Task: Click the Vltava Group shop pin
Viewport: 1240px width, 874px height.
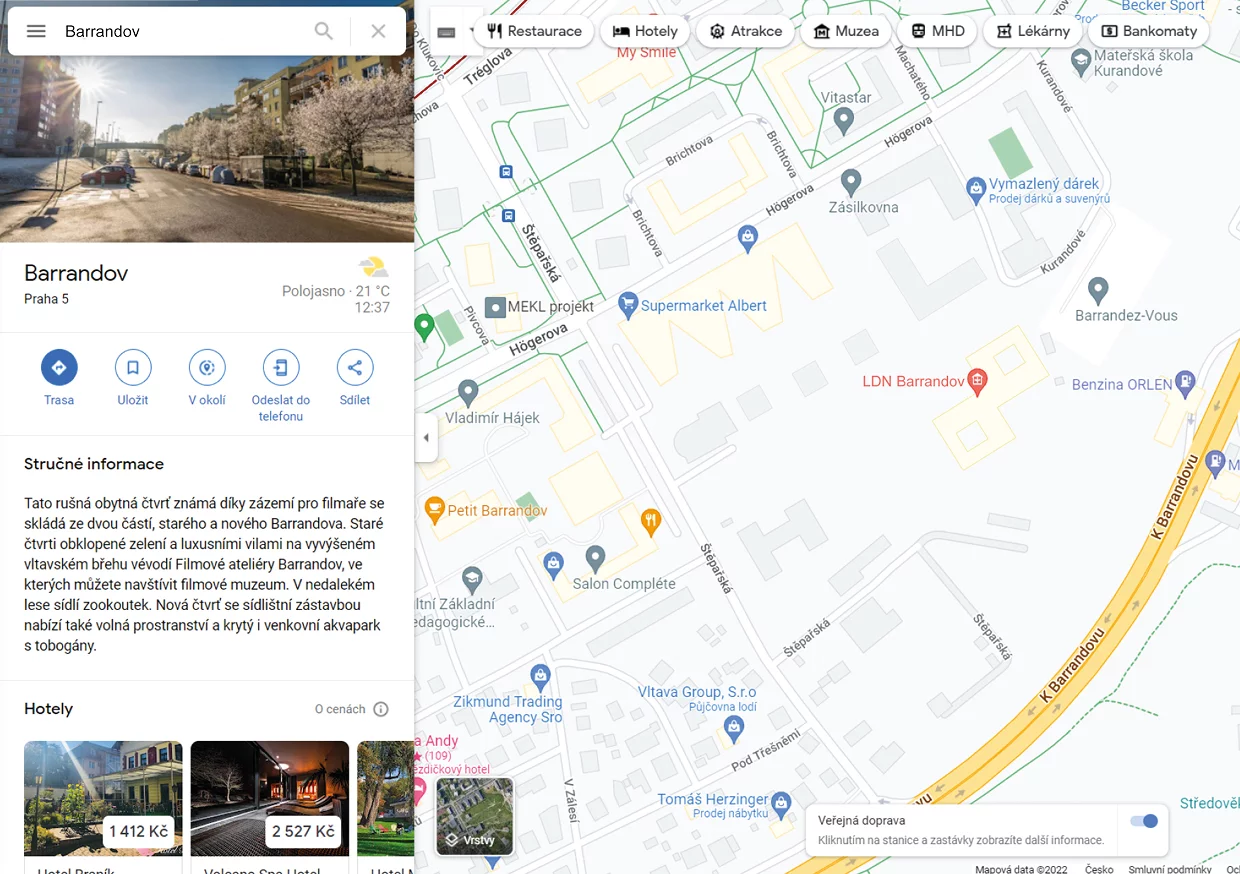Action: point(734,728)
